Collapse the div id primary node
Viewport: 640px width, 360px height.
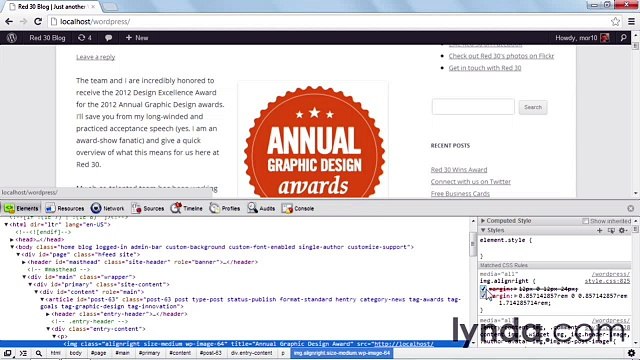[x=30, y=284]
